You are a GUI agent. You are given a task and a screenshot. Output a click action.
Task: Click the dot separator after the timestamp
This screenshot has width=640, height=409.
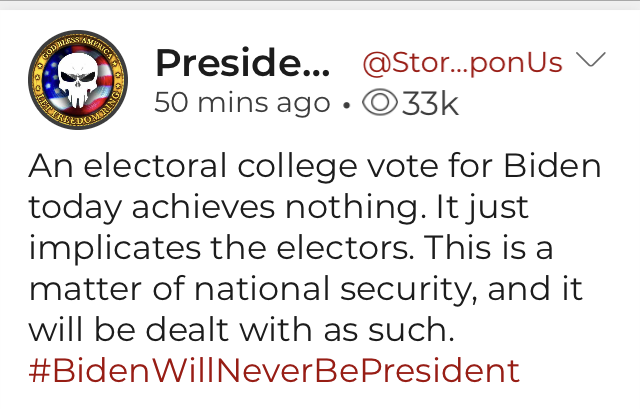pyautogui.click(x=344, y=104)
